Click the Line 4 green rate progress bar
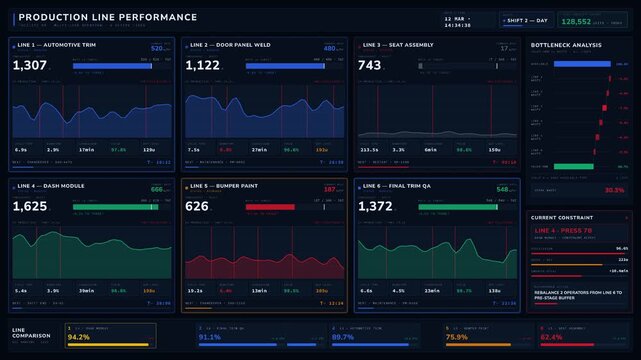 point(115,207)
